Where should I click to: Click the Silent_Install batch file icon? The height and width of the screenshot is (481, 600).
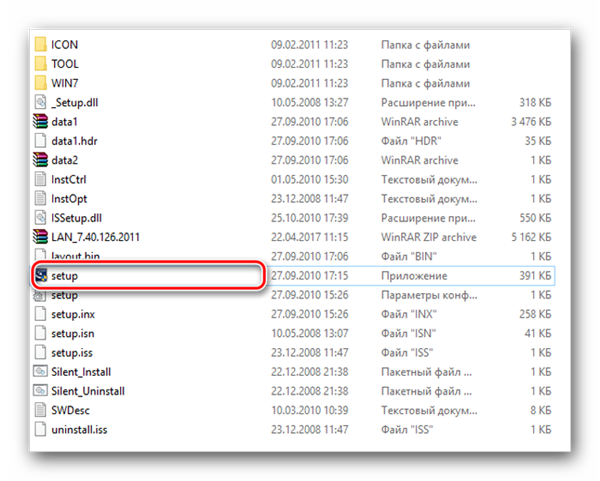(40, 371)
